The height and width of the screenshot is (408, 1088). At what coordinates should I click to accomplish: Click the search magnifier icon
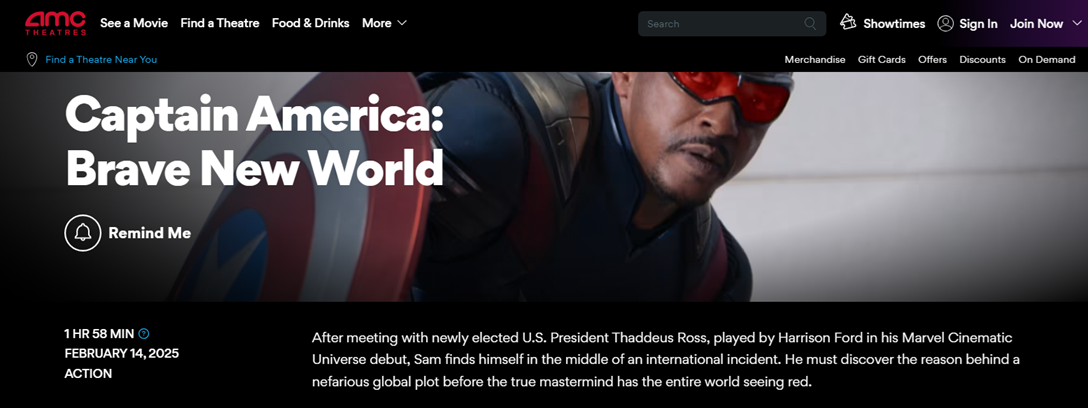(810, 24)
